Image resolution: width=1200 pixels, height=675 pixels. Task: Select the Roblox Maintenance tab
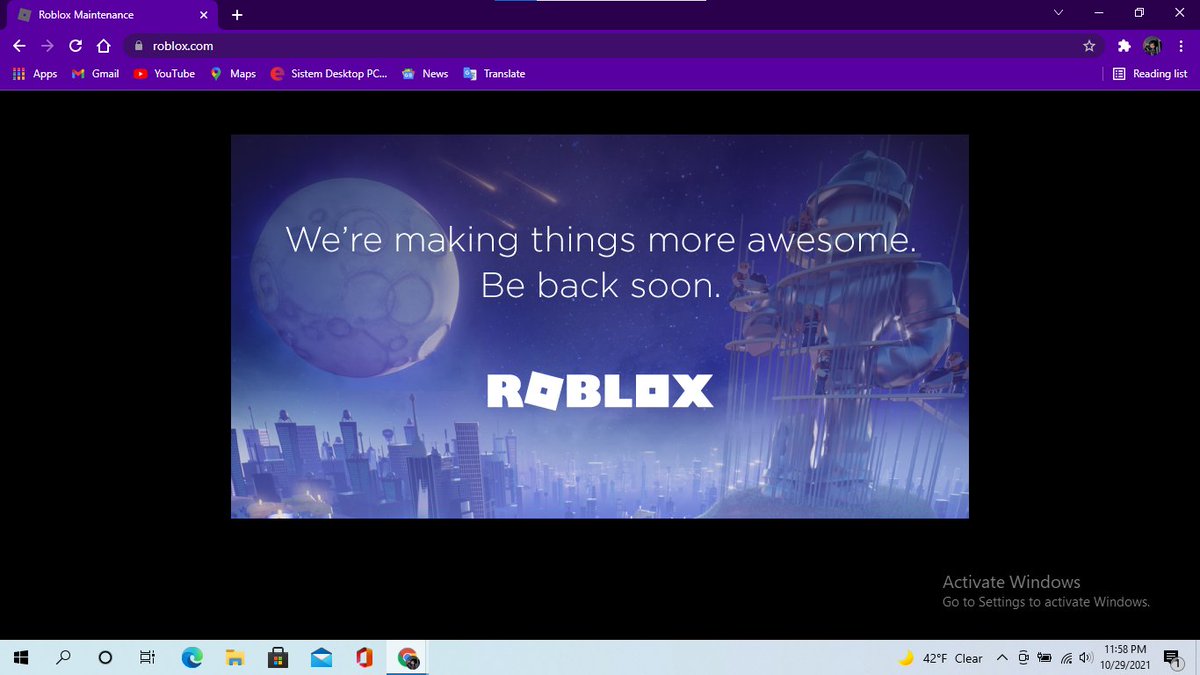[x=112, y=15]
